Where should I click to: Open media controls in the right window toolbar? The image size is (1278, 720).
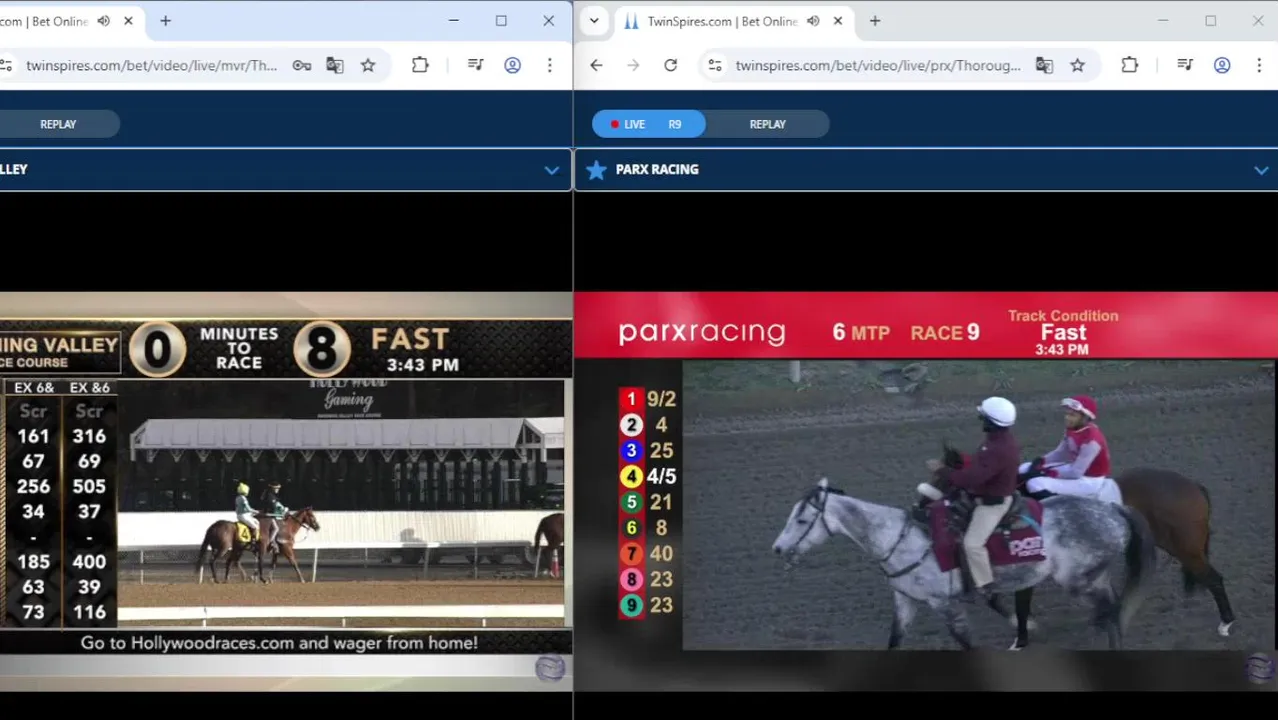1185,65
